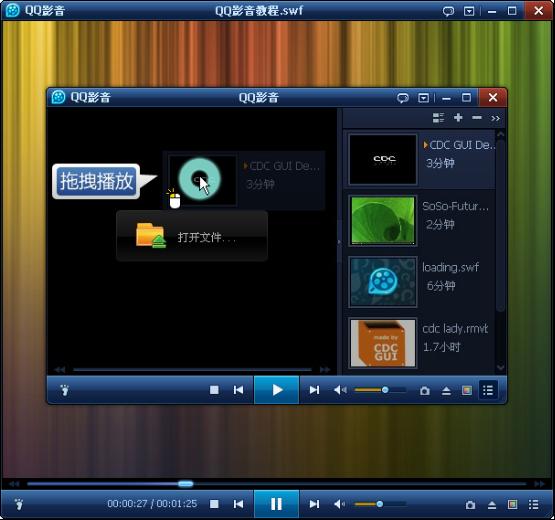Viewport: 555px width, 520px height.
Task: Open the feedback bubble in inner window
Action: pos(402,98)
